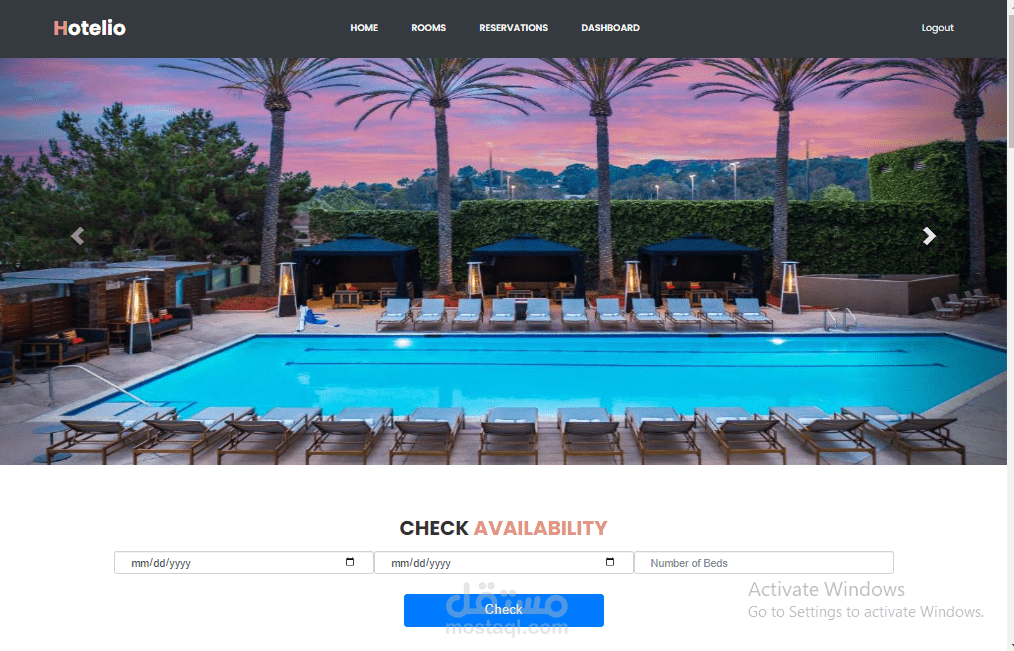Viewport: 1014px width, 651px height.
Task: Open the RESERVATIONS page
Action: (x=513, y=28)
